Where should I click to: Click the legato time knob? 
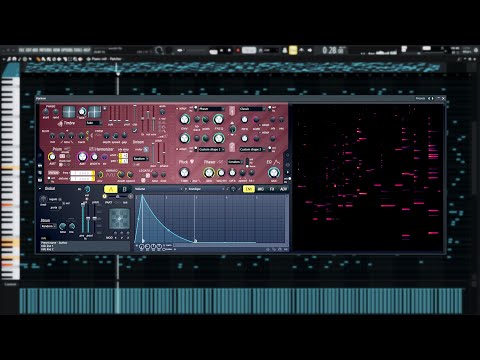coord(155,175)
